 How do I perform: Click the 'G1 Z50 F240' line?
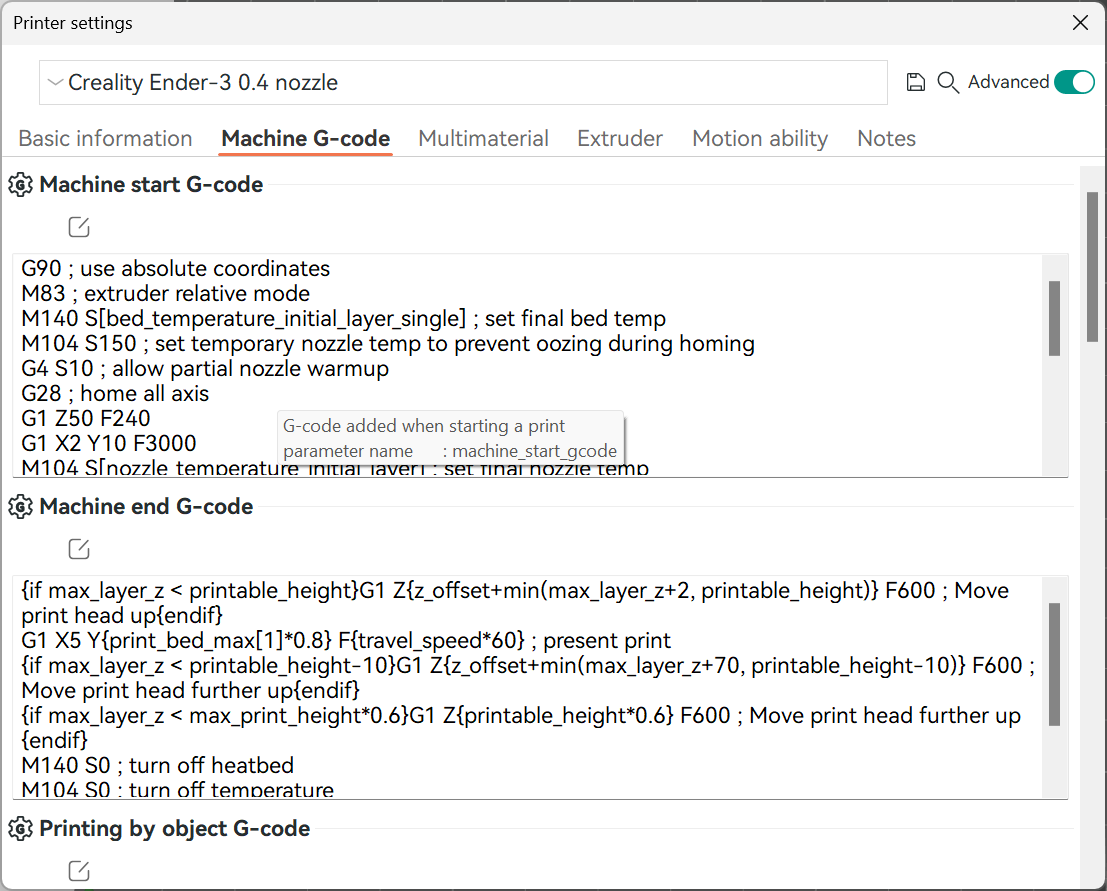coord(86,419)
